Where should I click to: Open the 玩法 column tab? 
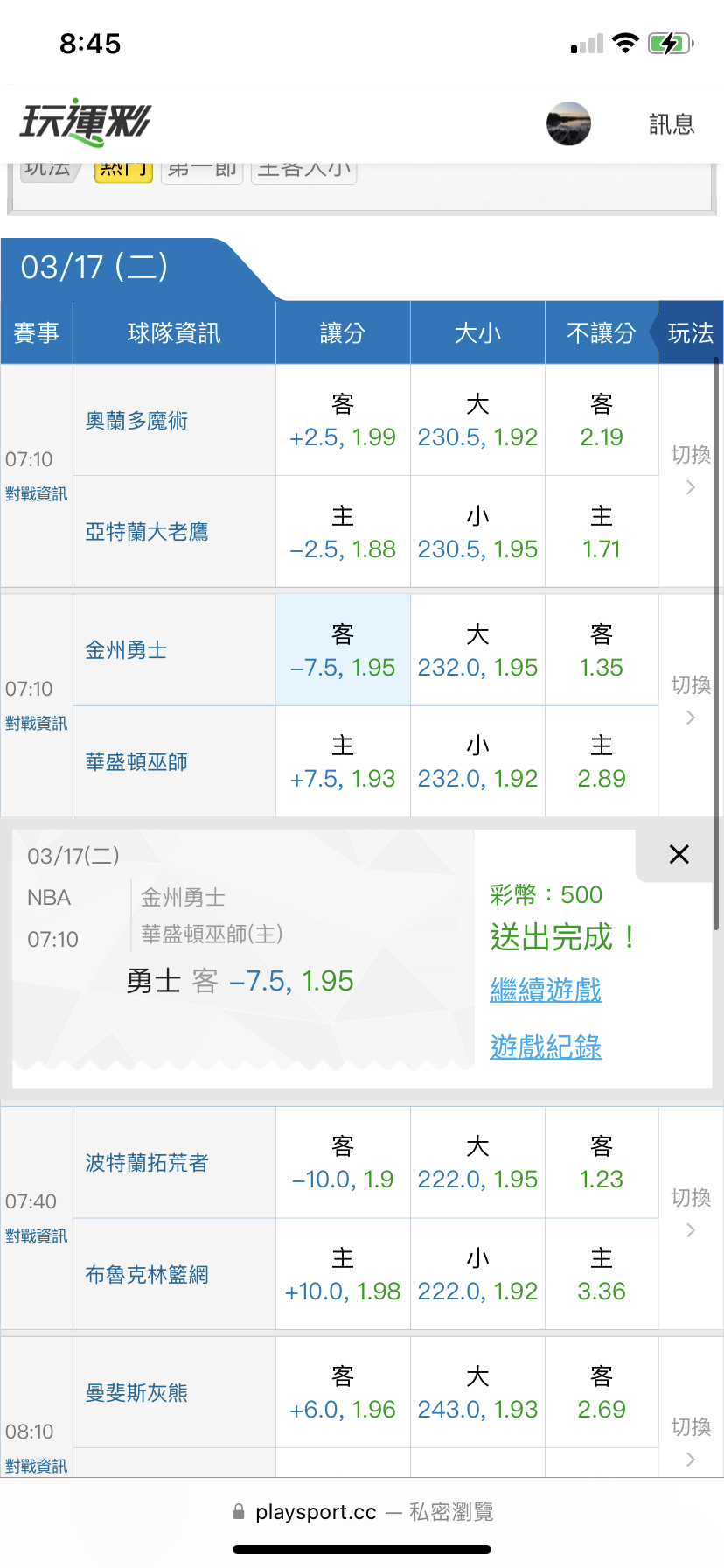click(690, 333)
